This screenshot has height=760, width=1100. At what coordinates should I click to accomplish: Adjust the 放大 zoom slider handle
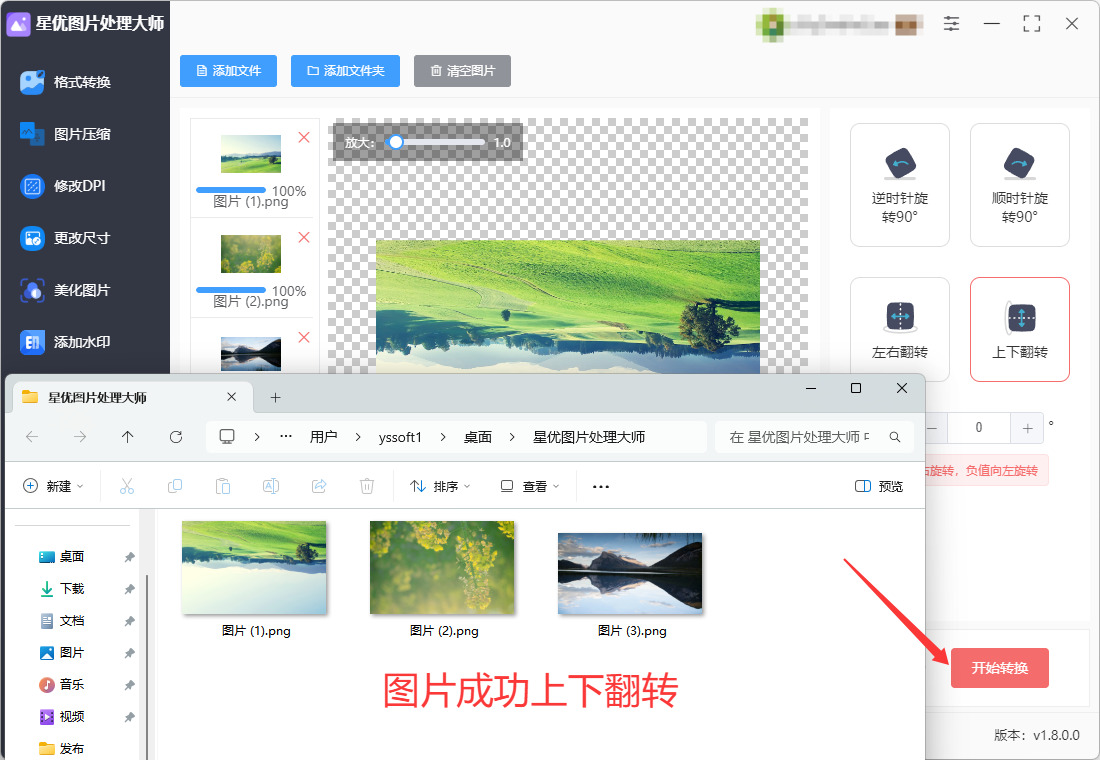pyautogui.click(x=396, y=142)
